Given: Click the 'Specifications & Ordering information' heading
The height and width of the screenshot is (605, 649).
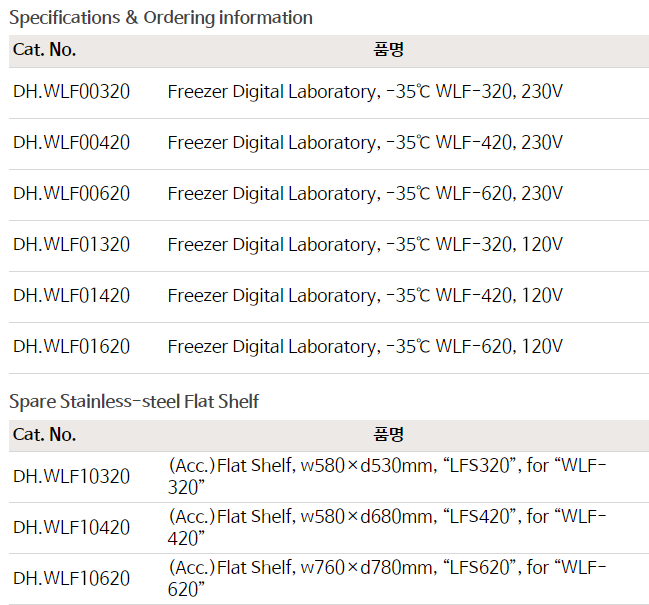Looking at the screenshot, I should coord(161,18).
